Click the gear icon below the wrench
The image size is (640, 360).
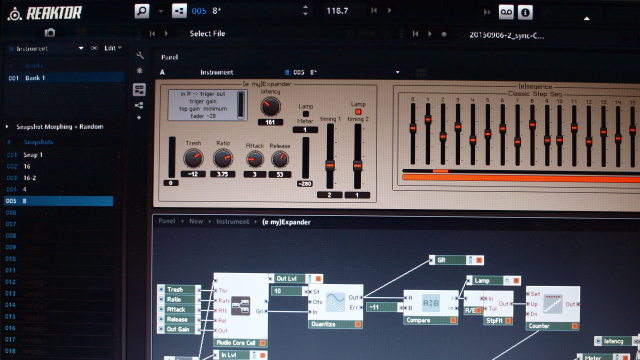click(140, 71)
